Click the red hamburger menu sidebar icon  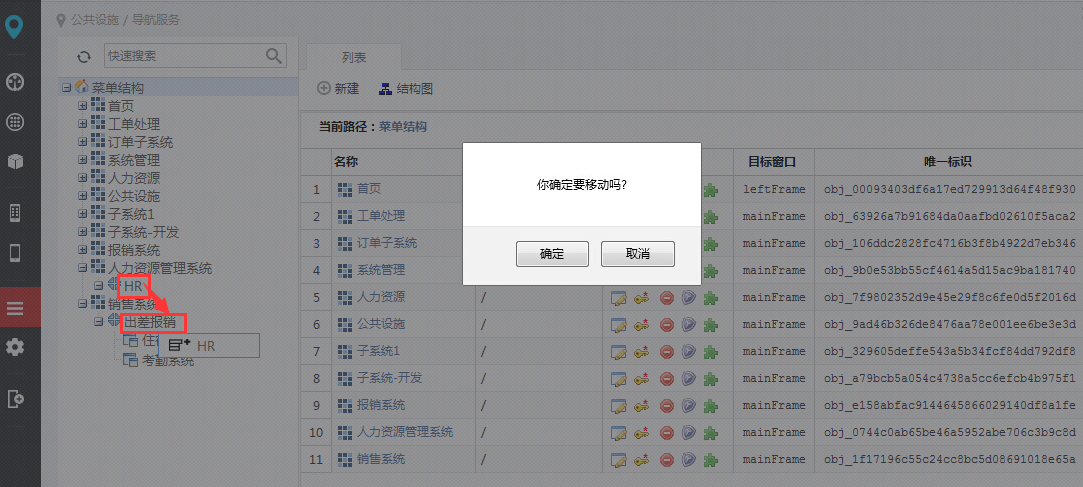[x=15, y=308]
